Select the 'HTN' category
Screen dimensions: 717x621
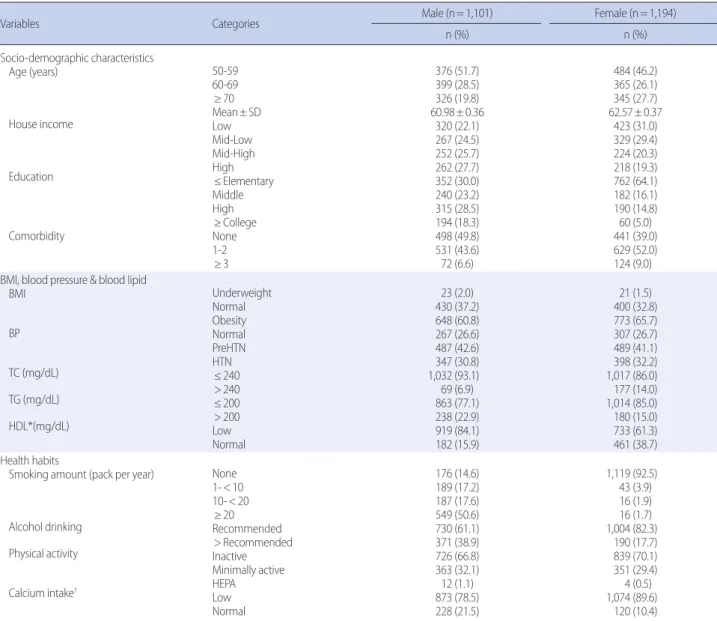[x=222, y=362]
